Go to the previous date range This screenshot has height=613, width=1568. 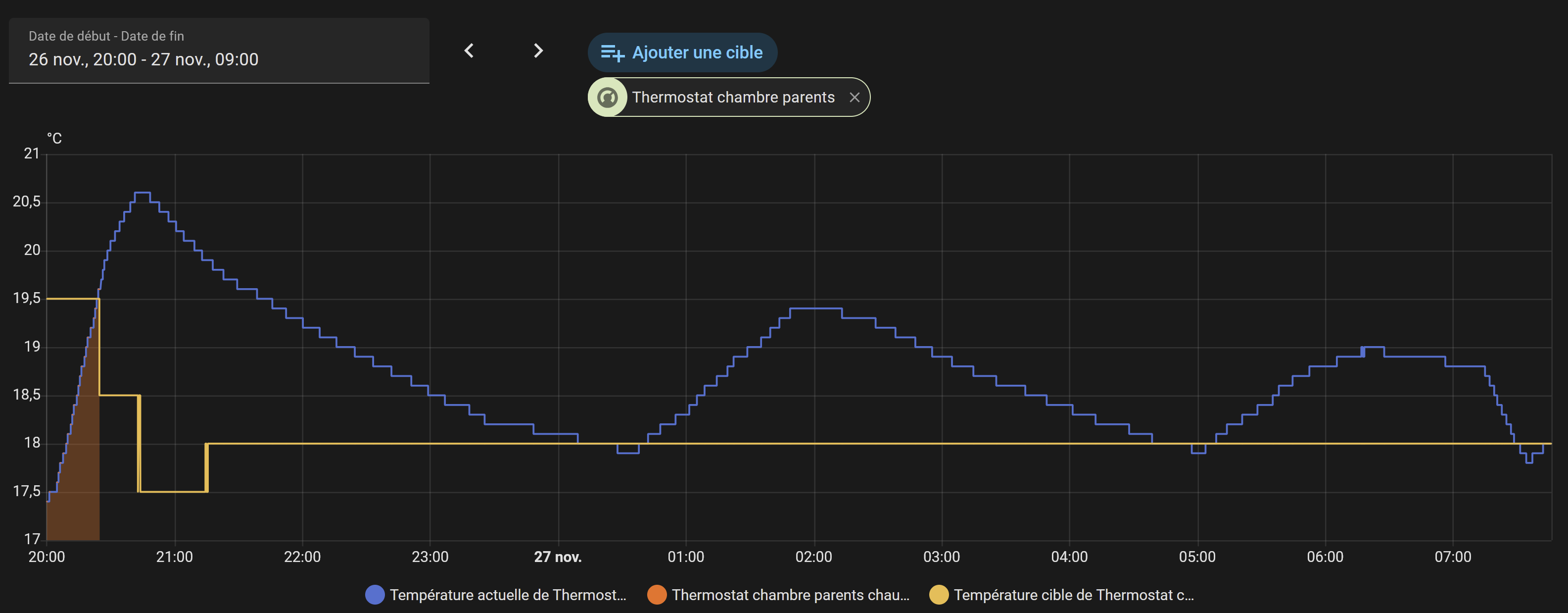pos(469,51)
